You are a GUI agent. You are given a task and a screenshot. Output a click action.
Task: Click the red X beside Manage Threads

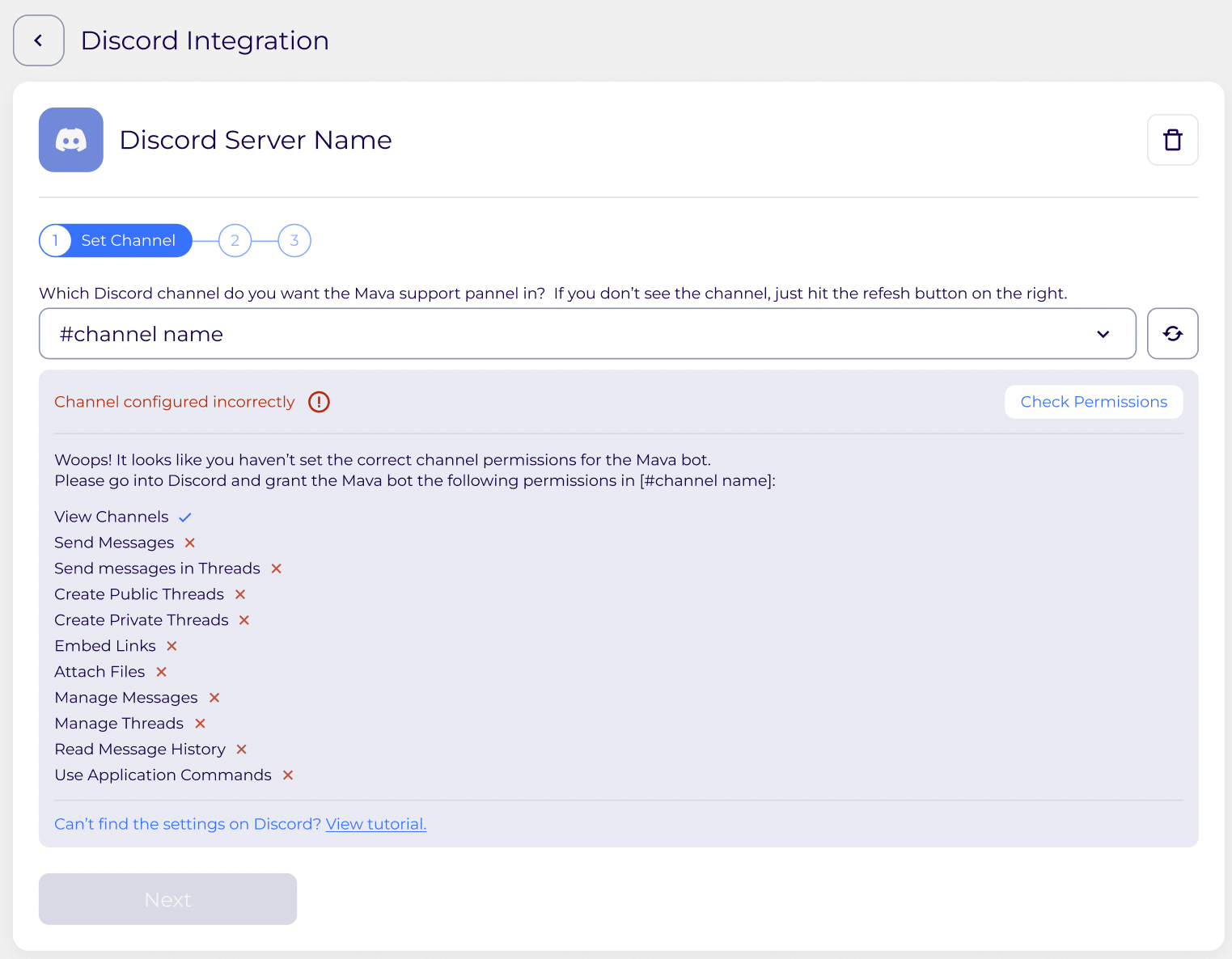(201, 724)
